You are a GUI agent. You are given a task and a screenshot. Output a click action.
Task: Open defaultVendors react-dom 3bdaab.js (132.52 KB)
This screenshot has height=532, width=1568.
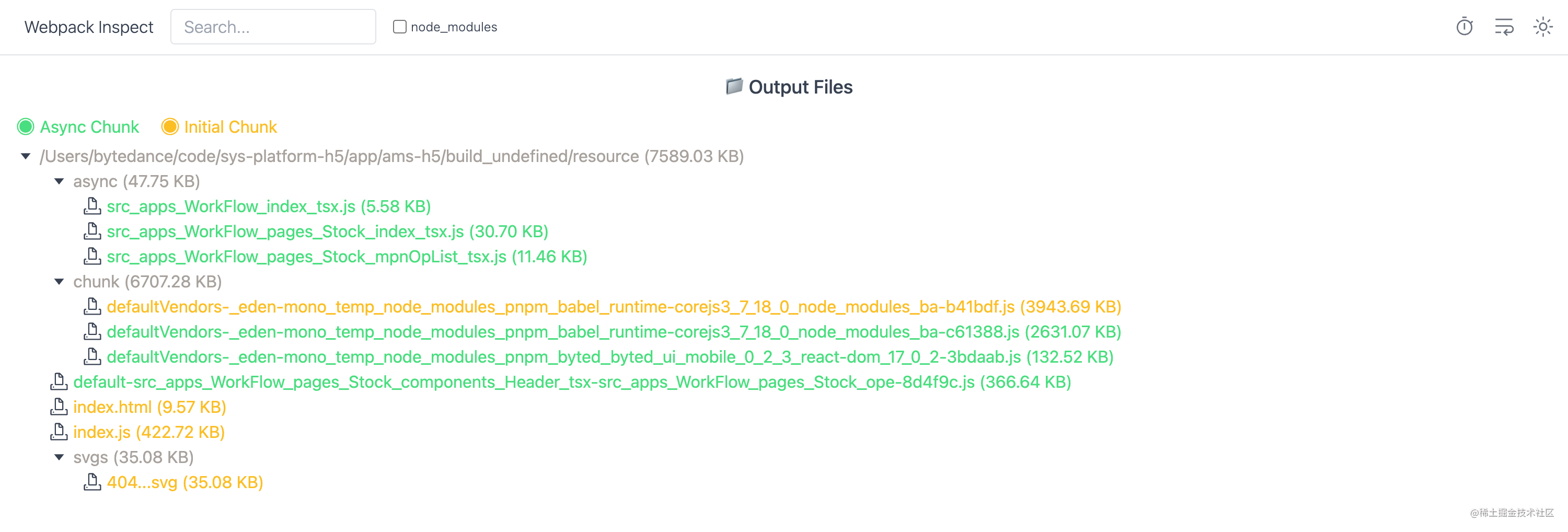[610, 357]
